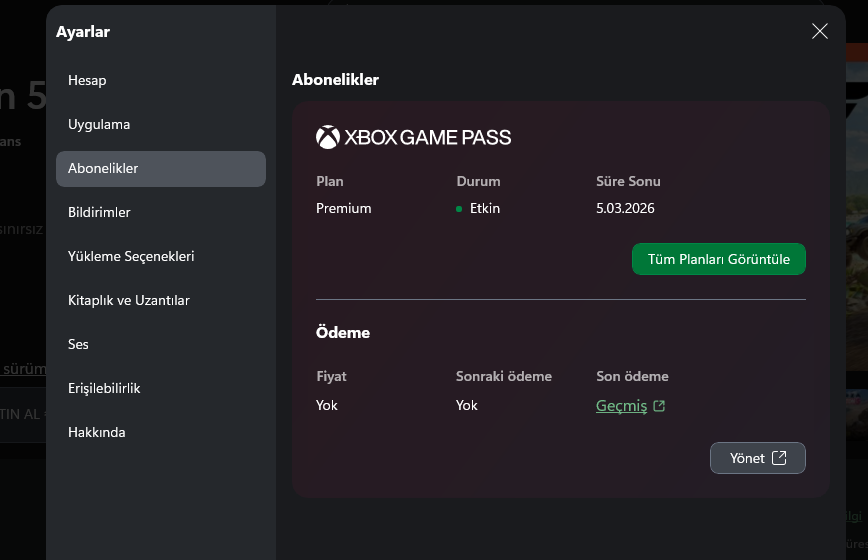Click the Durum column label

478,182
